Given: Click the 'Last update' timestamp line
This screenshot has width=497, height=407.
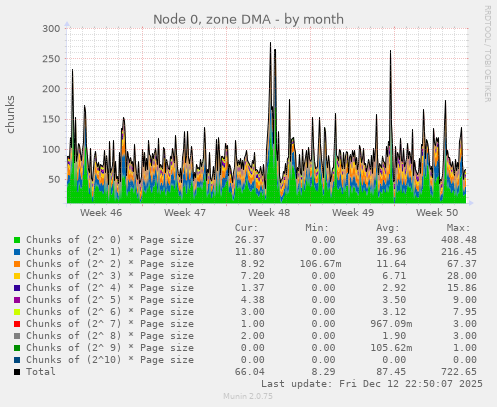Looking at the screenshot, I should tap(372, 384).
